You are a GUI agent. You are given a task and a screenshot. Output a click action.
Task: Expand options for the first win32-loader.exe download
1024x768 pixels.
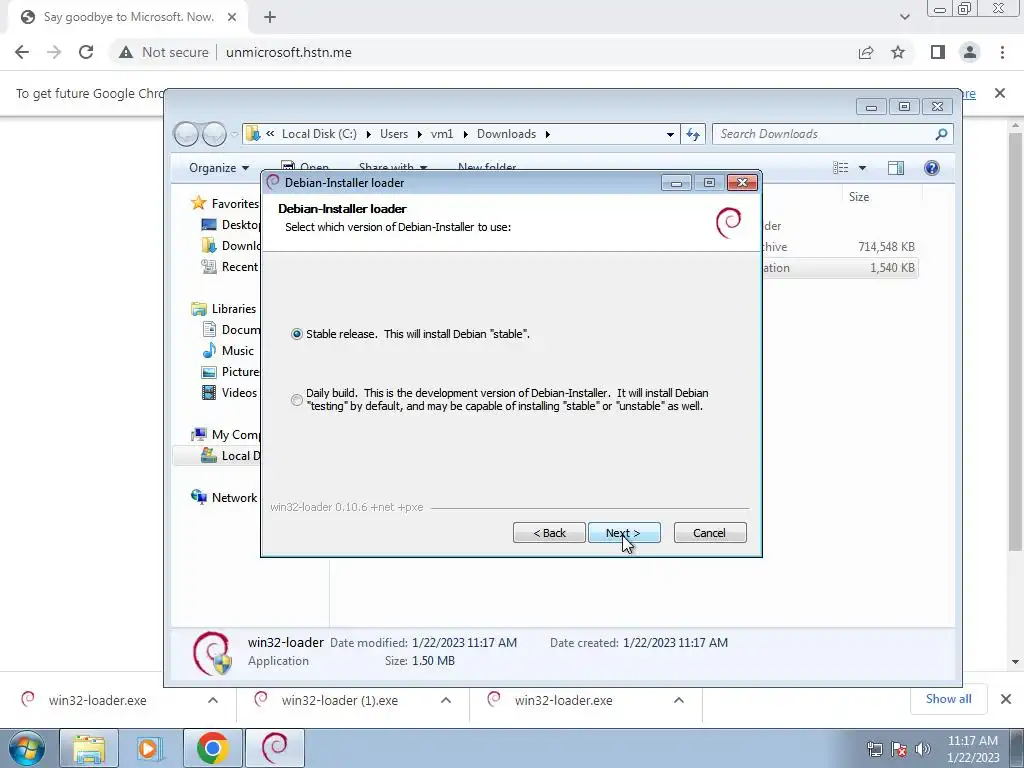(213, 701)
